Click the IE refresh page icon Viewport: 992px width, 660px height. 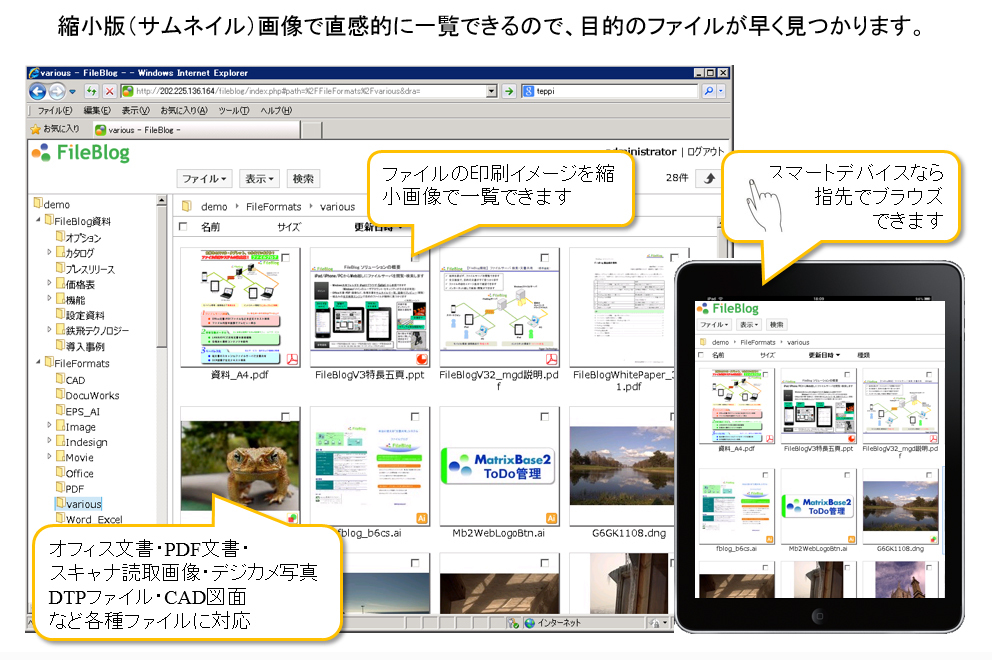pos(91,91)
